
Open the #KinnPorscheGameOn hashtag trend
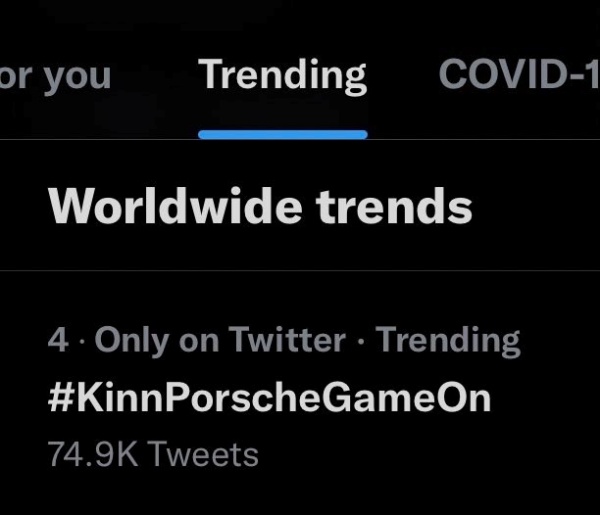pyautogui.click(x=269, y=398)
